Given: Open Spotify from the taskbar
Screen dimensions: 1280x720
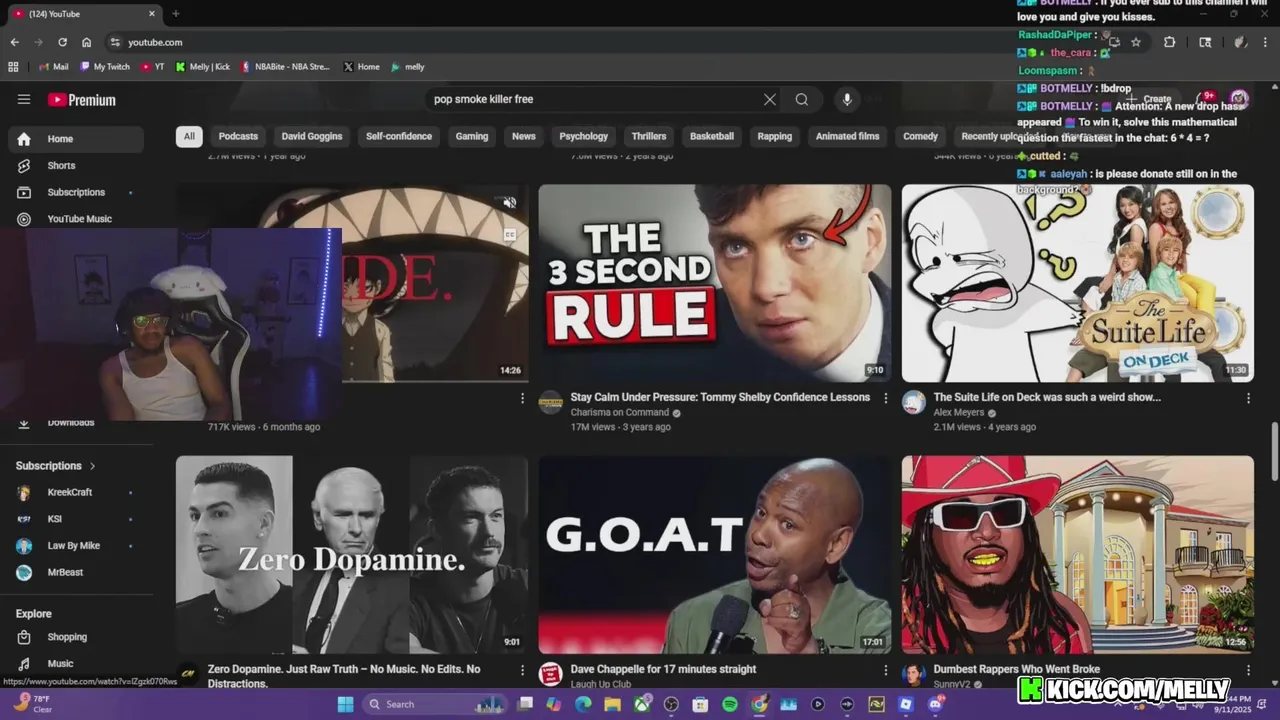Looking at the screenshot, I should [x=730, y=704].
